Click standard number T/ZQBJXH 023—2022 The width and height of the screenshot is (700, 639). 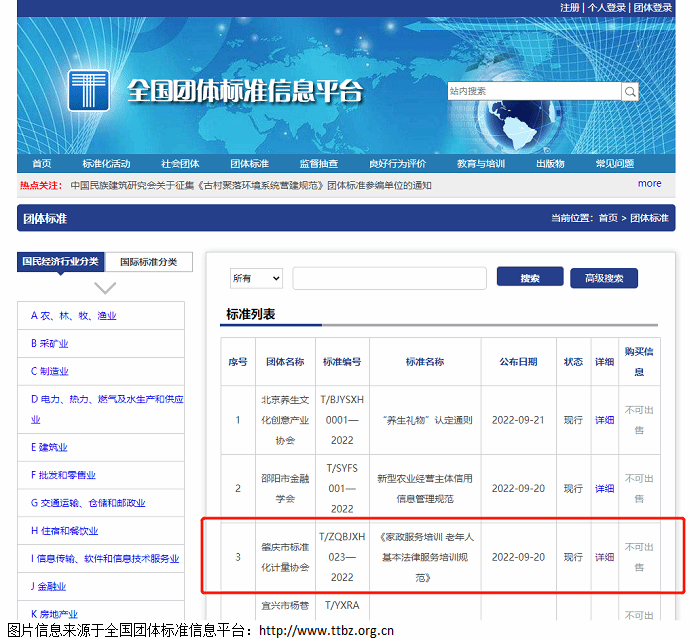[342, 557]
